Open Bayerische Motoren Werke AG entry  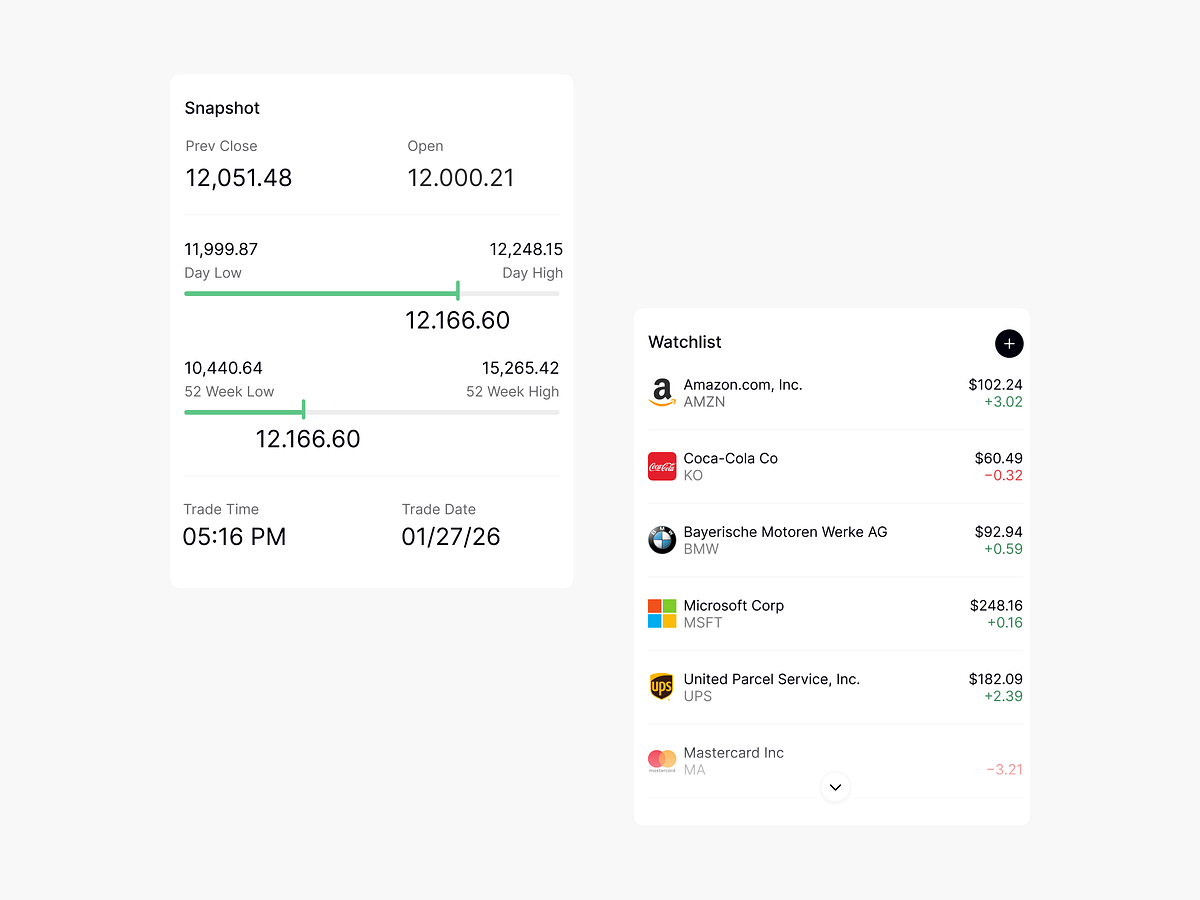tap(836, 540)
